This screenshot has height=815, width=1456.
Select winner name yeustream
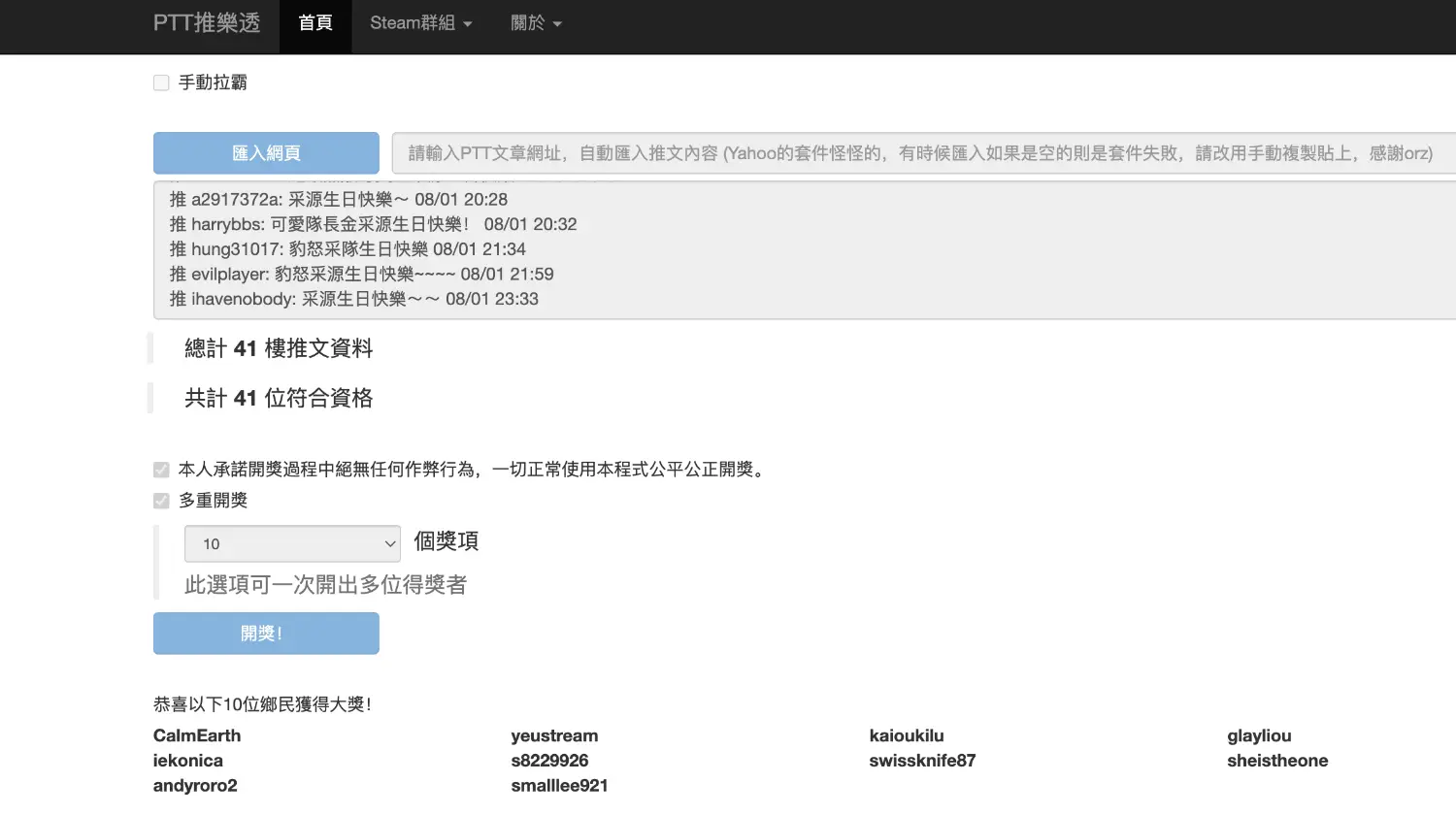(x=554, y=736)
